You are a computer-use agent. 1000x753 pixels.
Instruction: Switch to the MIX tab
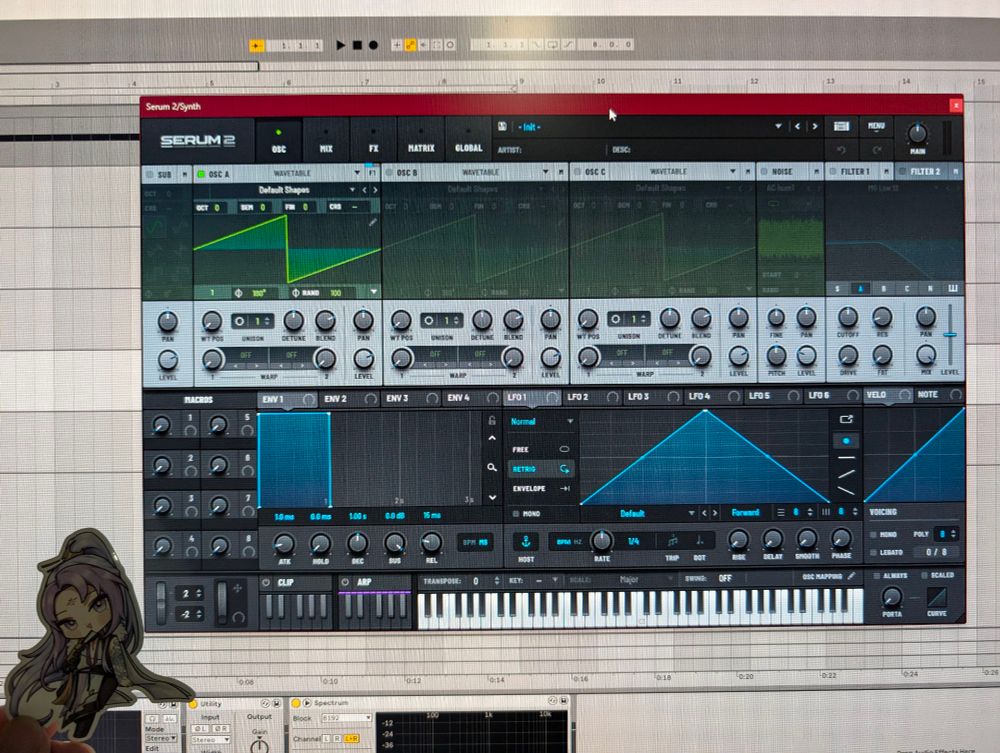[x=326, y=140]
